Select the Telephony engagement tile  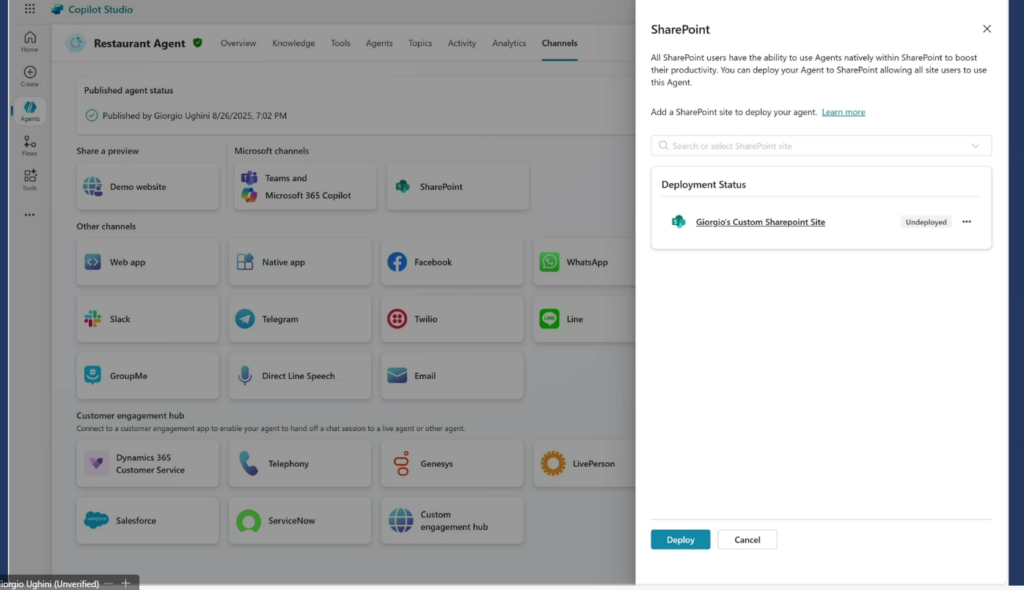point(300,464)
